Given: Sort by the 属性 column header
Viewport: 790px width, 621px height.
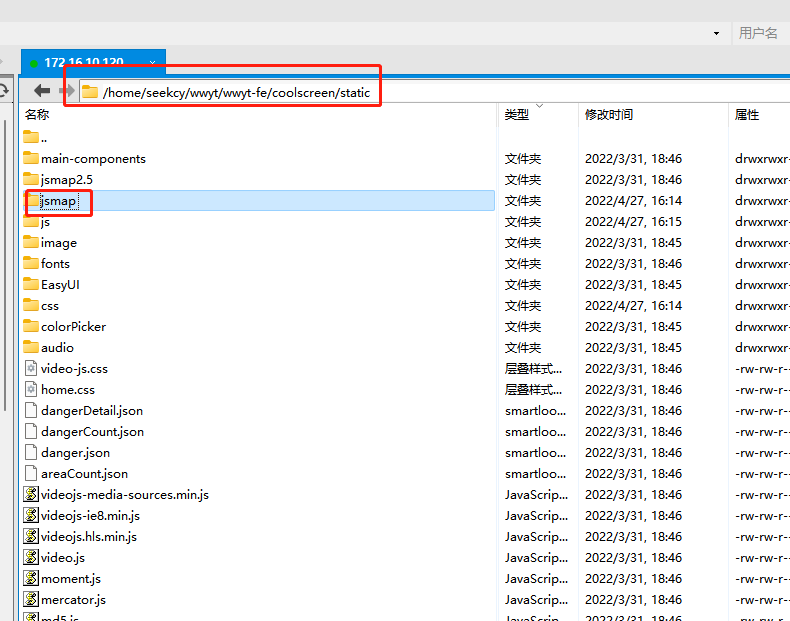Looking at the screenshot, I should (x=747, y=114).
